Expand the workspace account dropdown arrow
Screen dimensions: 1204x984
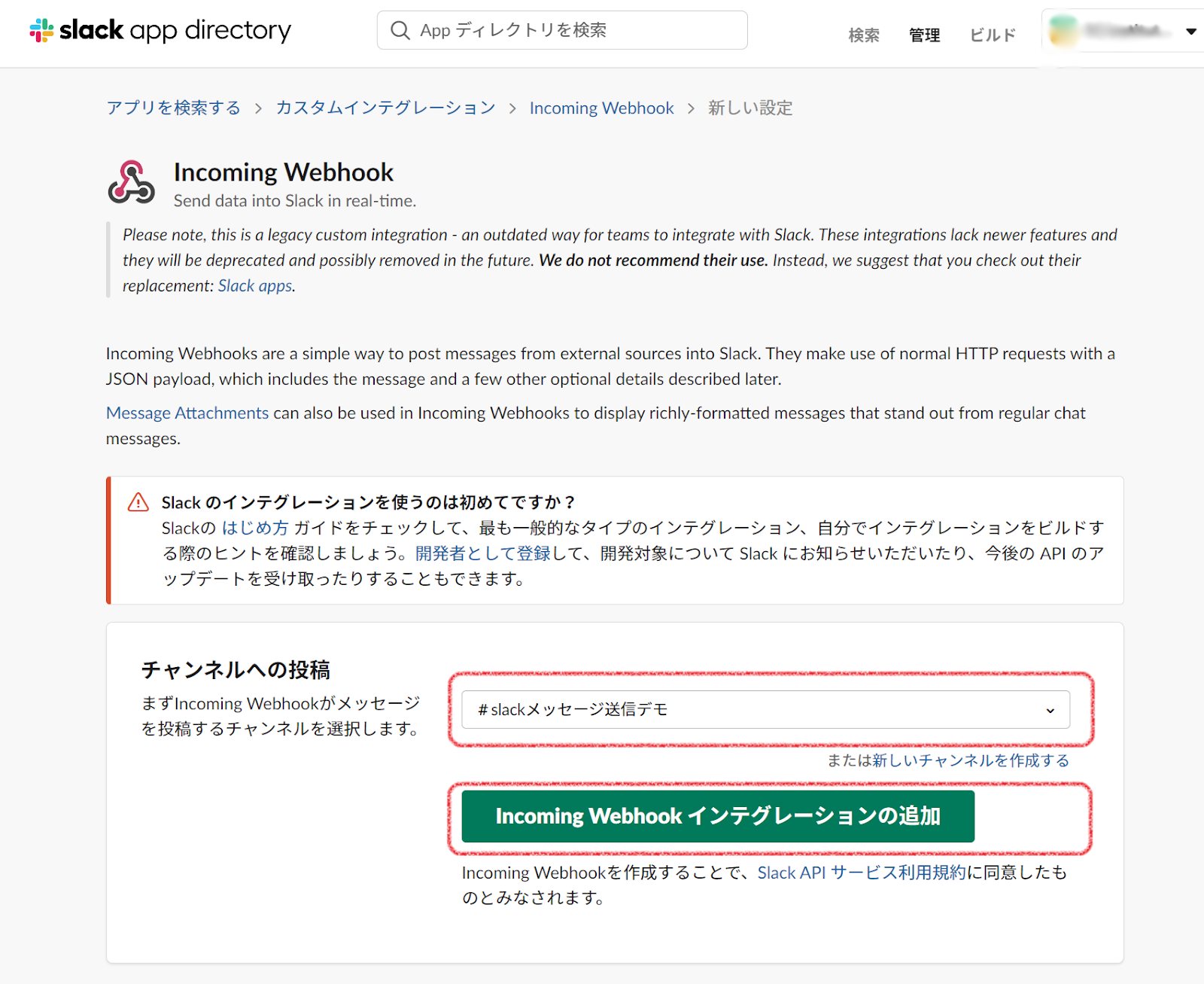point(1191,31)
